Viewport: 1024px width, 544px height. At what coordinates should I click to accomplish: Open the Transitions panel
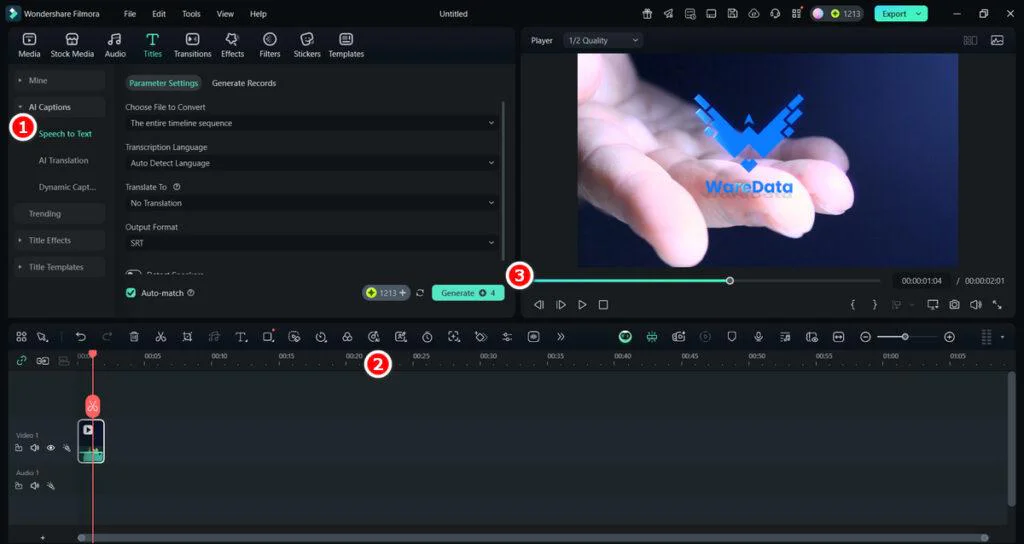click(193, 45)
